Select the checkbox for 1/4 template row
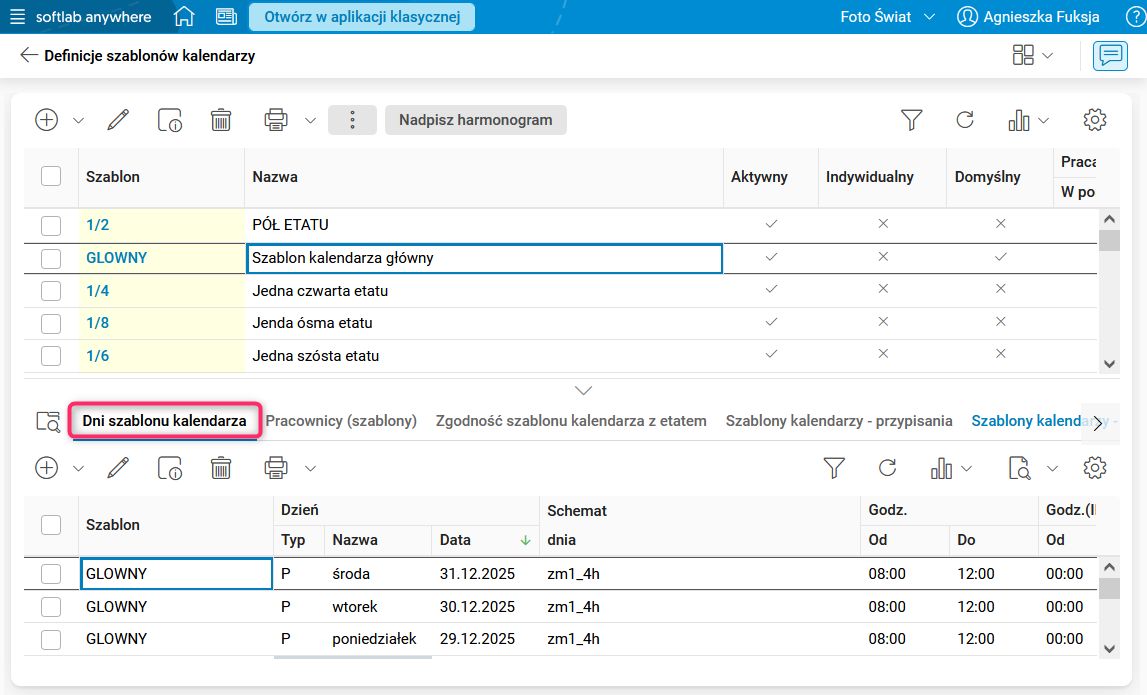This screenshot has width=1147, height=695. tap(51, 291)
